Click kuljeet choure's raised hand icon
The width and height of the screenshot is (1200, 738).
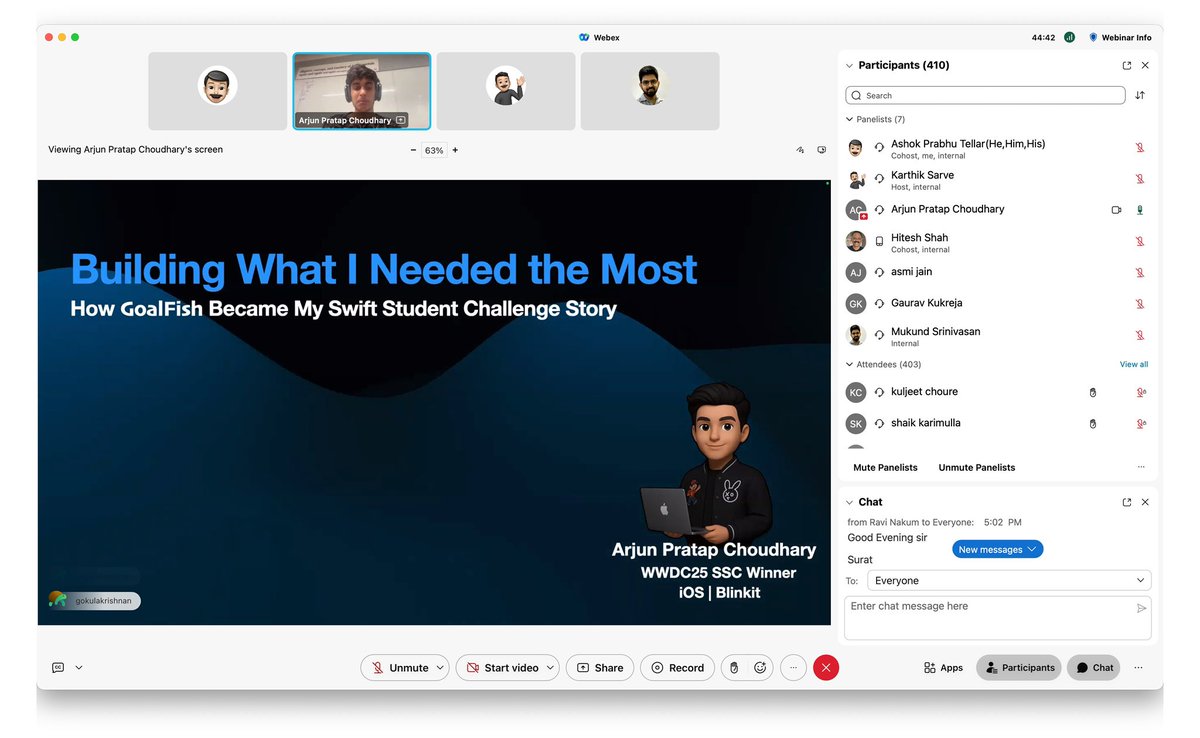click(1093, 393)
